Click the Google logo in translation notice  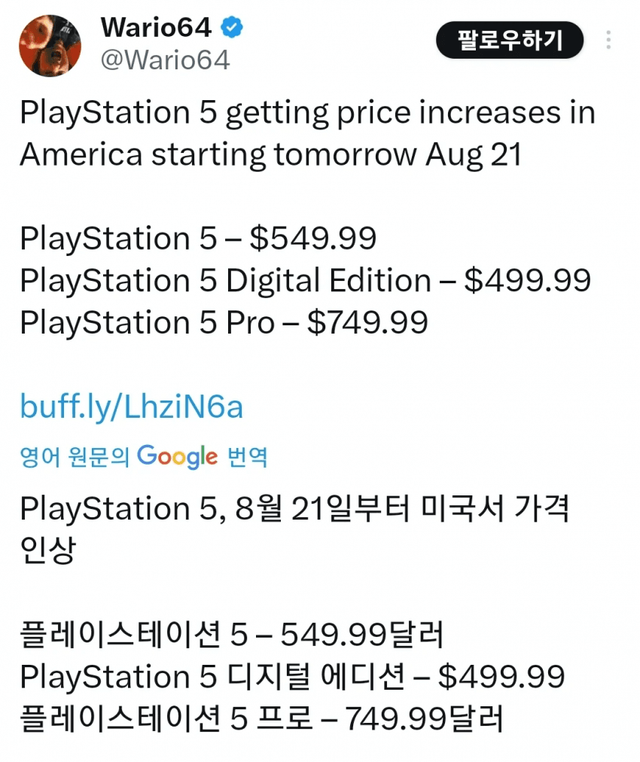[x=177, y=457]
